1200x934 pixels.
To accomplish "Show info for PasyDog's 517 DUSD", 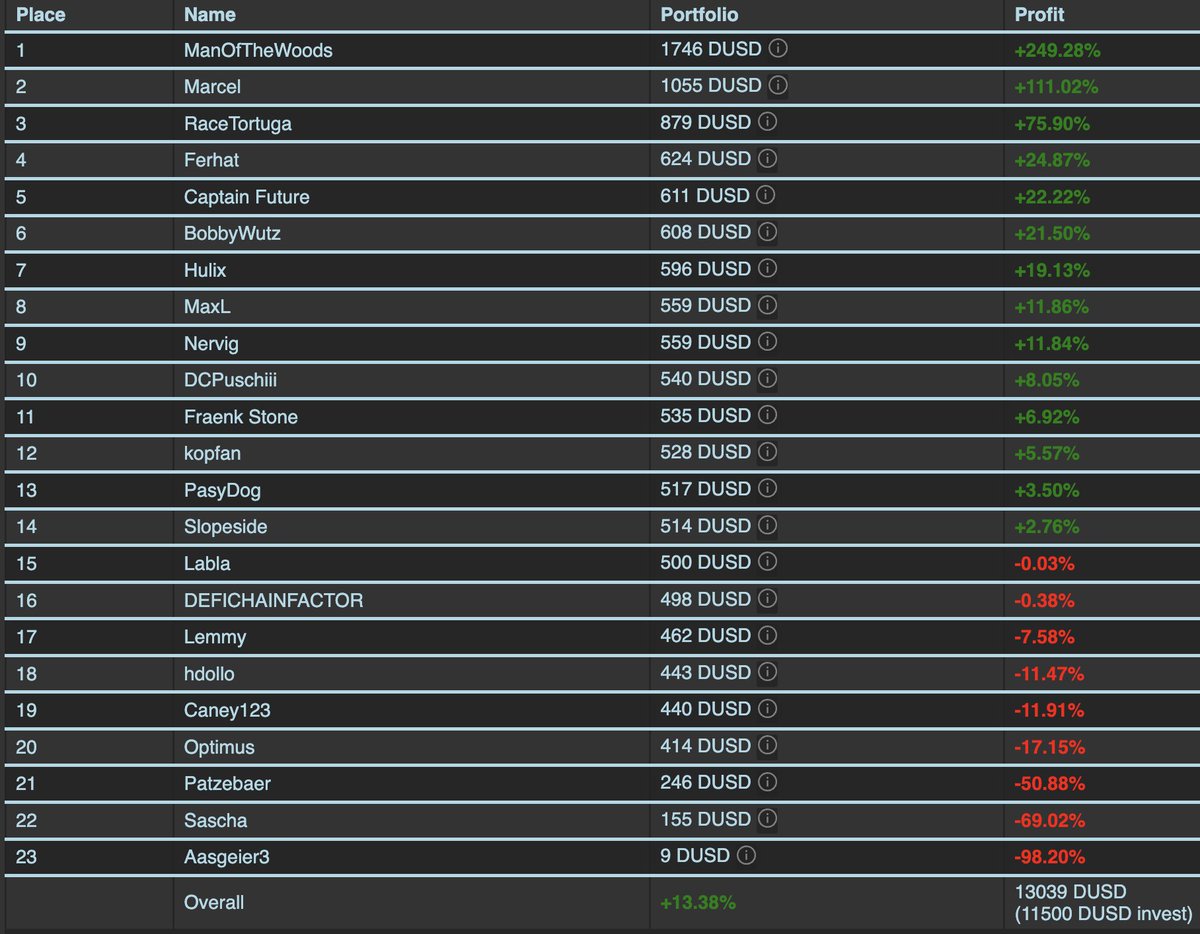I will pos(767,489).
